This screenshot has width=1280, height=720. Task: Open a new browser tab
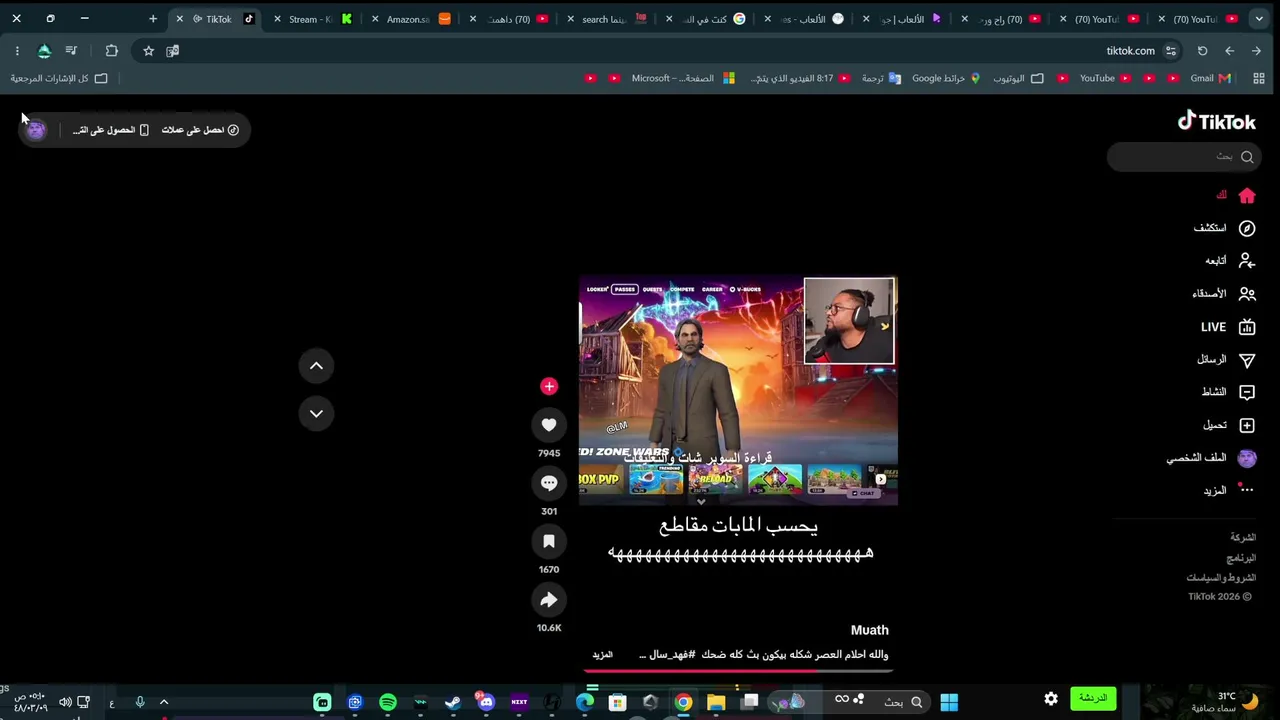click(153, 19)
